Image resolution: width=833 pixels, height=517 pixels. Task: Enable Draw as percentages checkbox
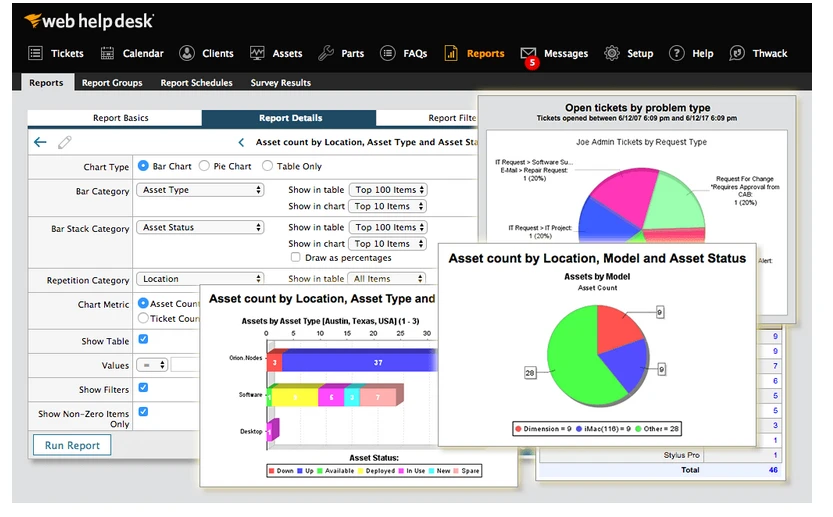point(295,257)
